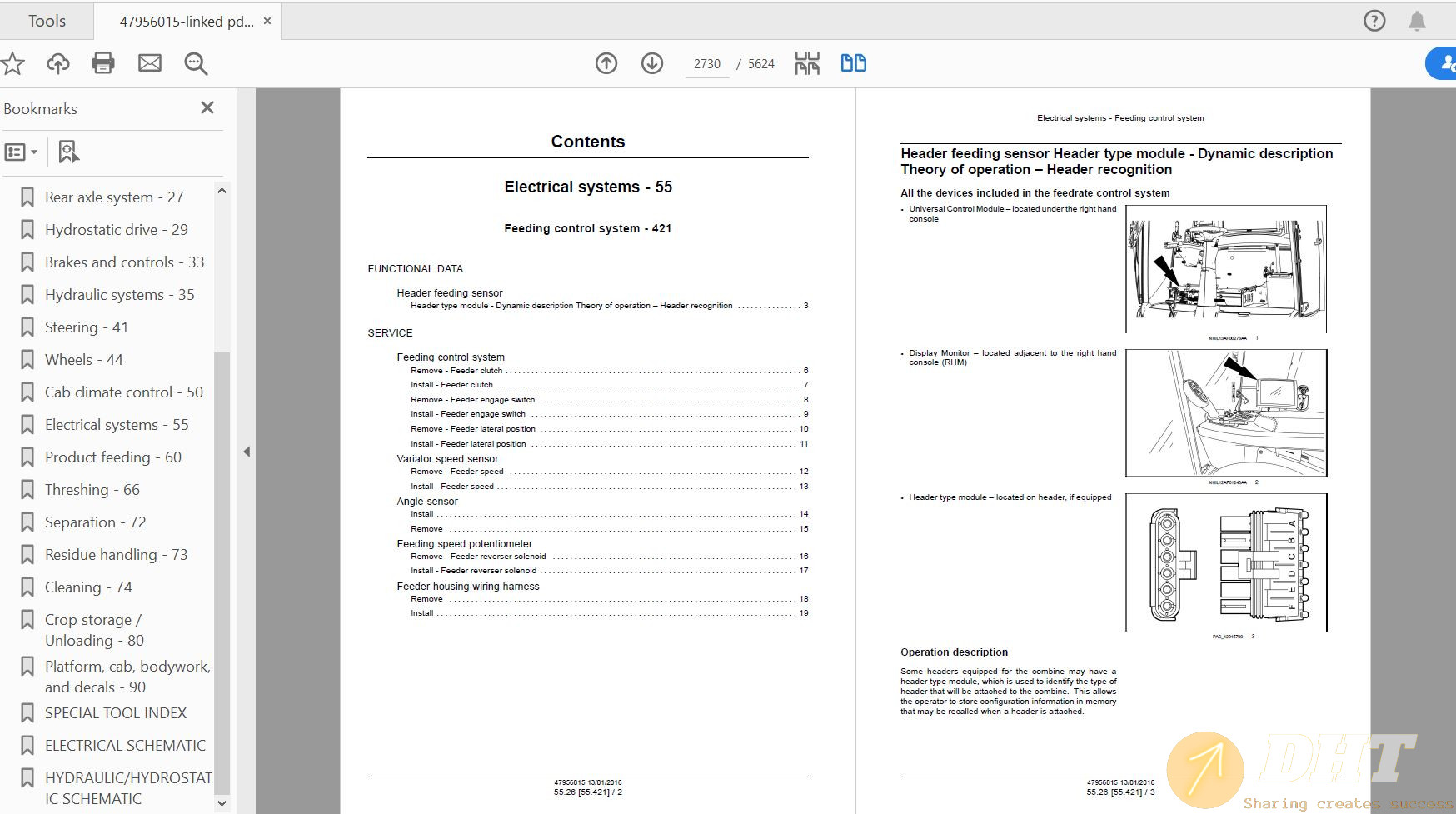
Task: Follow Header type module contents link
Action: click(x=609, y=306)
